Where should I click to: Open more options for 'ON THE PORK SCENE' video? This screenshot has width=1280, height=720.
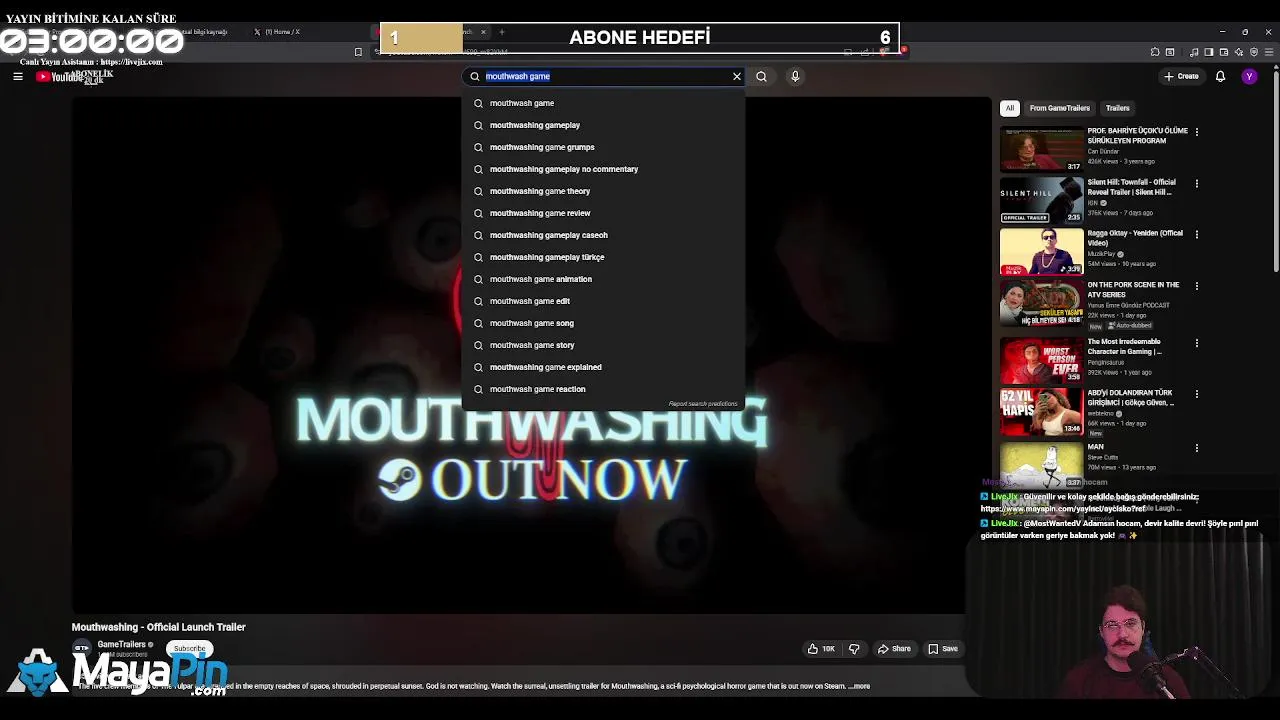point(1196,286)
